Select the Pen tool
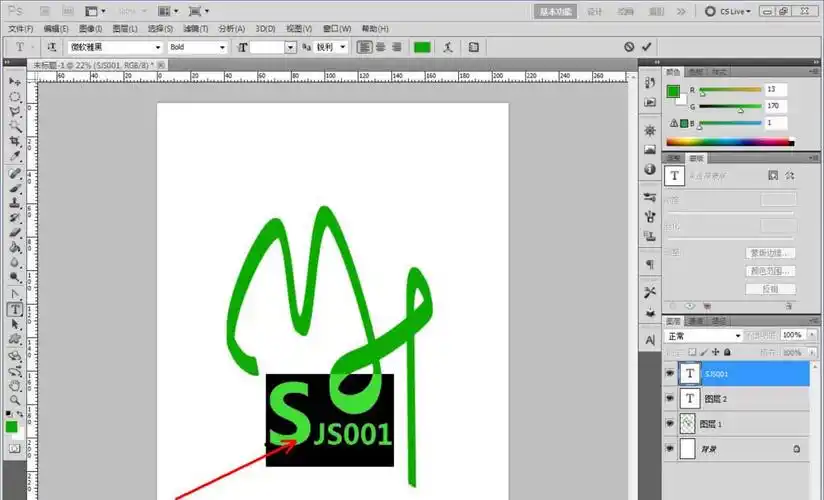 pos(15,294)
